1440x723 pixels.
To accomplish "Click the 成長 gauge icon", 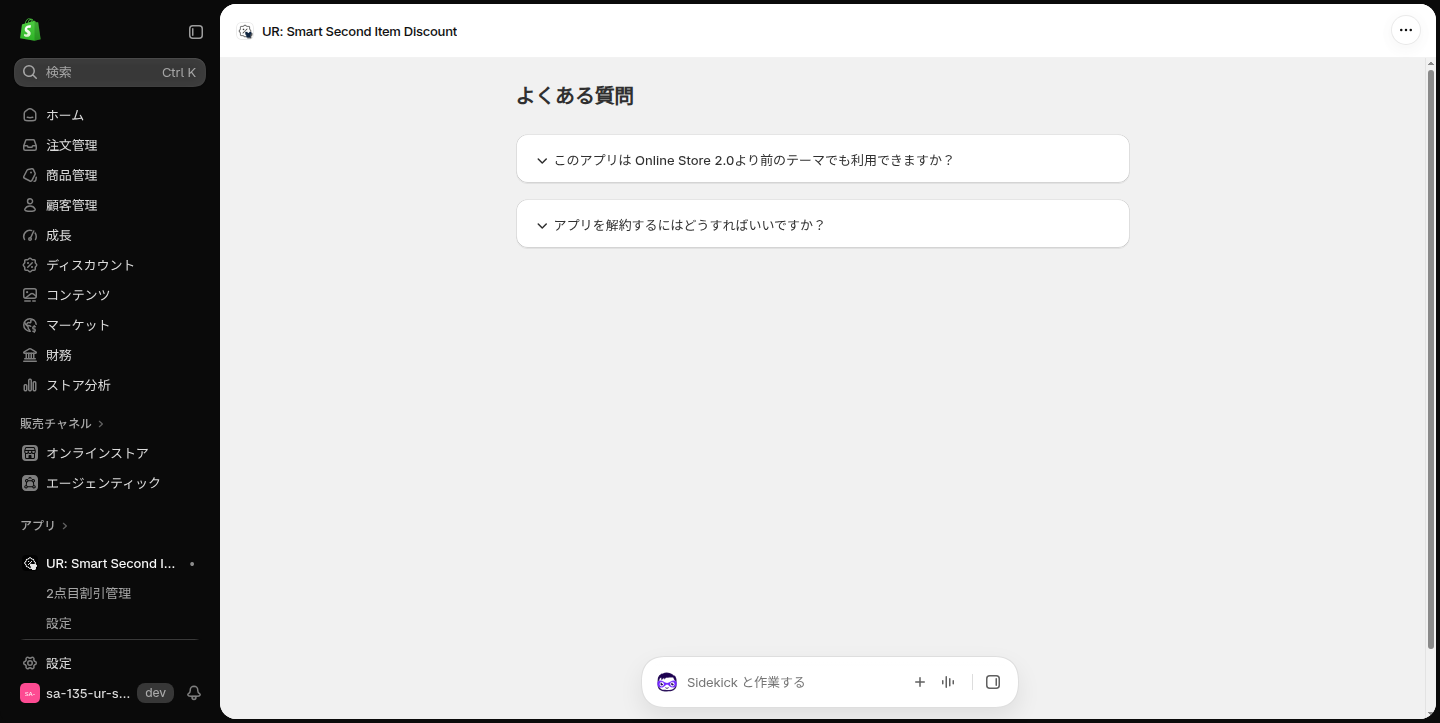I will [x=30, y=235].
